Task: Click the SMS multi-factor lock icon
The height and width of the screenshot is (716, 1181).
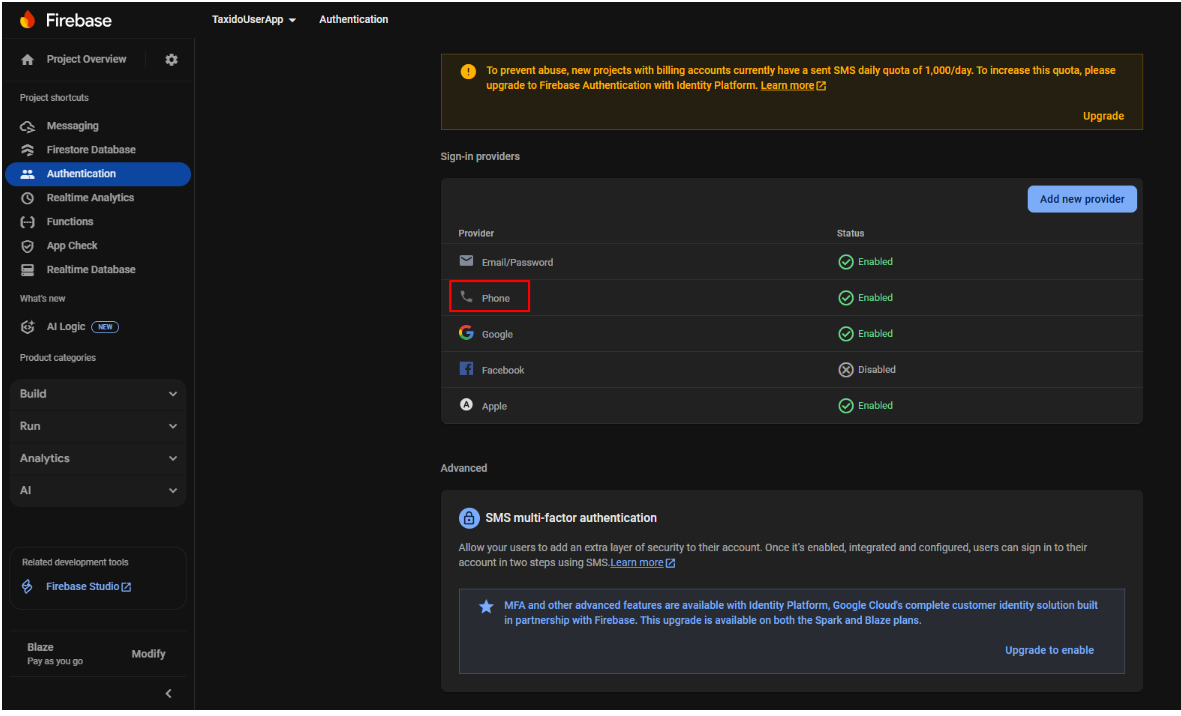Action: [468, 518]
